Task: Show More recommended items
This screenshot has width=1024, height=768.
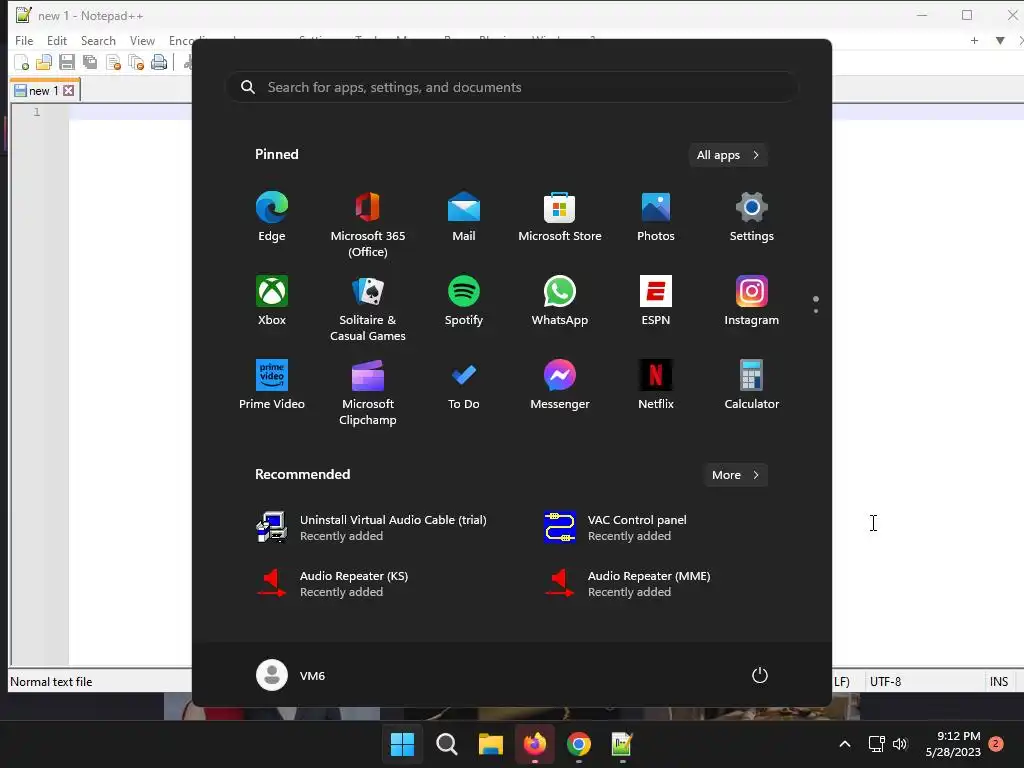Action: point(735,475)
